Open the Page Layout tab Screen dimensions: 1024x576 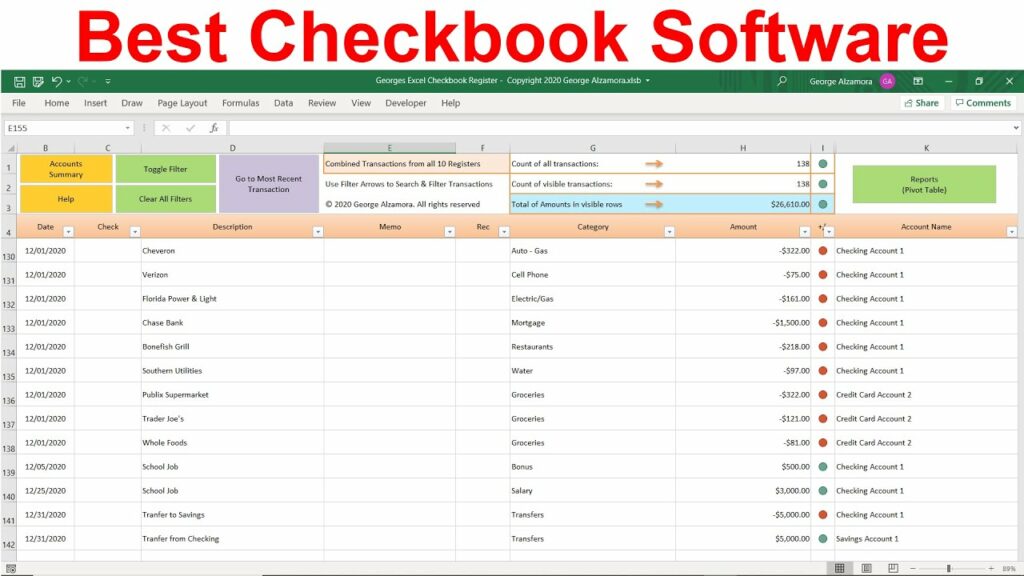click(x=182, y=103)
